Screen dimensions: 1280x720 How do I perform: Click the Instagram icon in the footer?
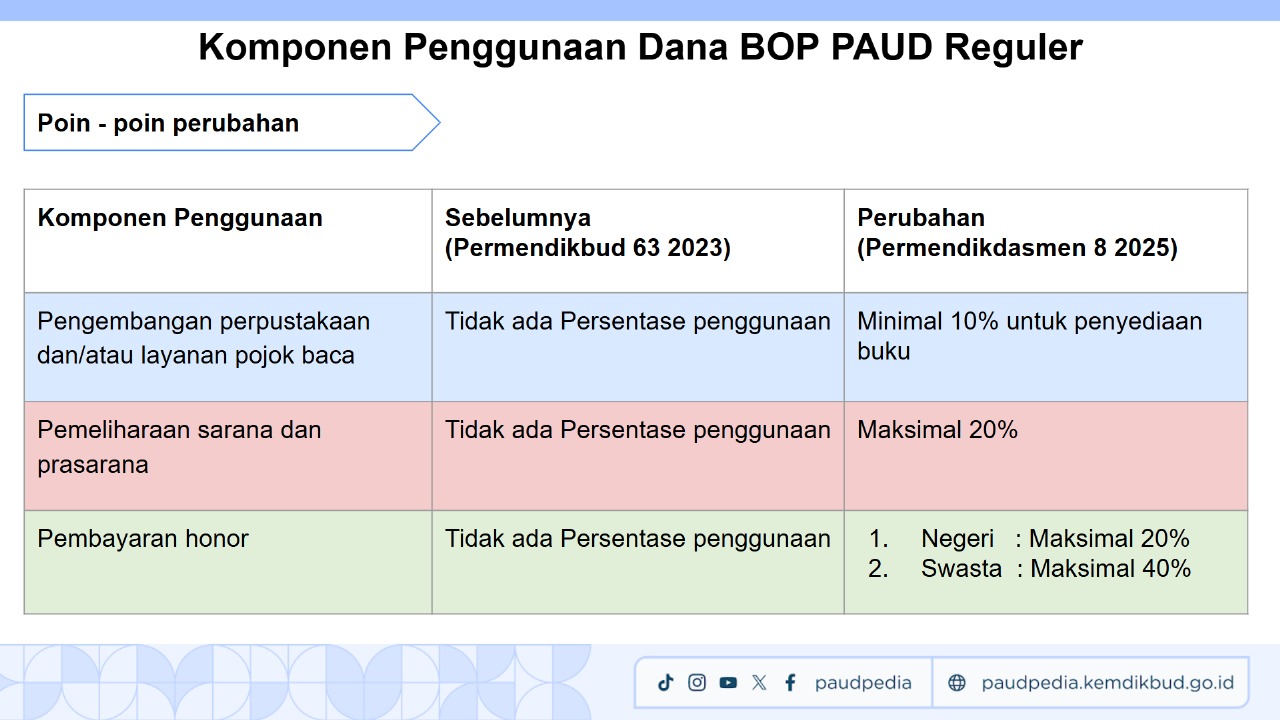[697, 683]
